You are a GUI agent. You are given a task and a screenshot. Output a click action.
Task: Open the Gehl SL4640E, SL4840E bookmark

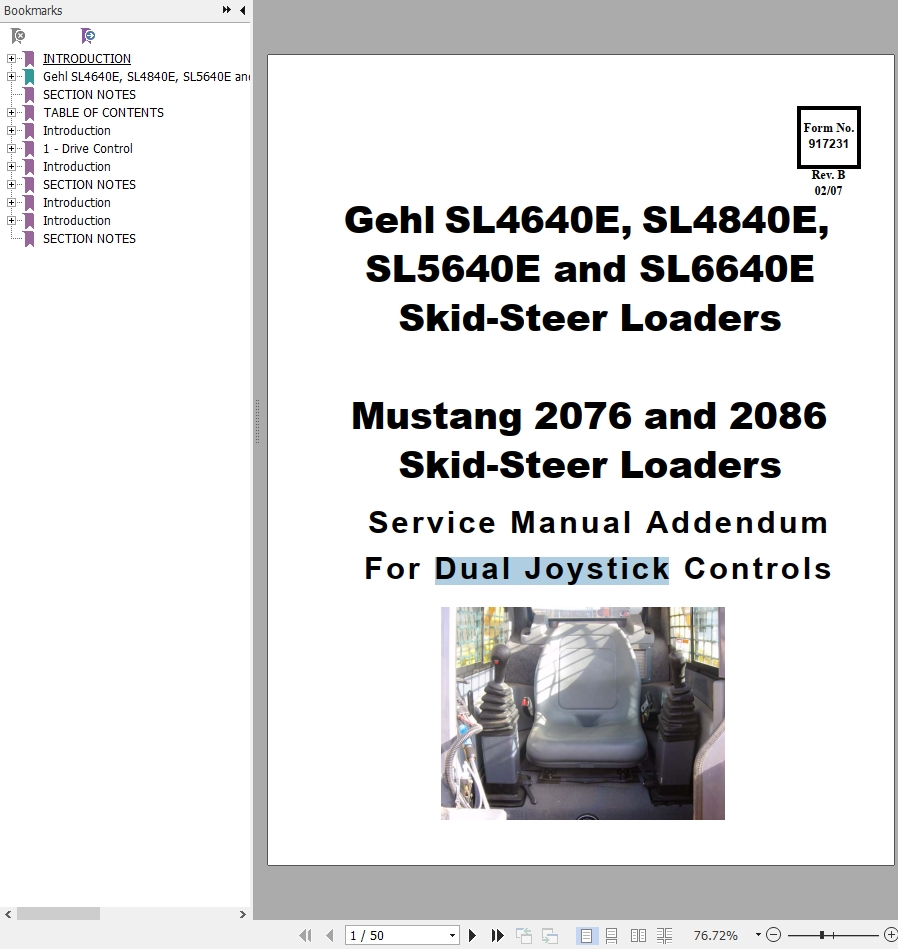pos(146,77)
